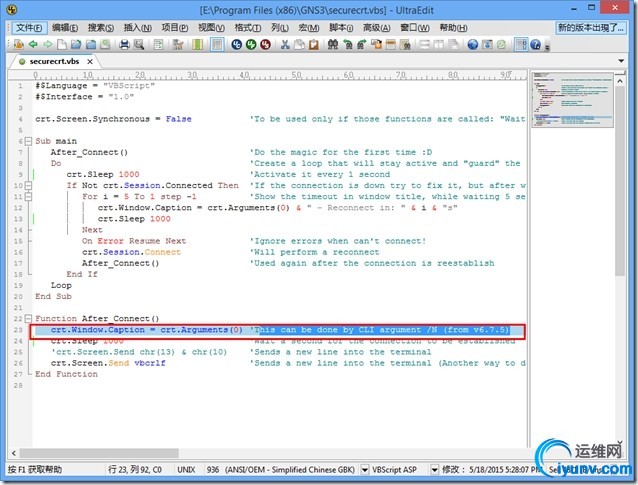Open toolbar overflow options arrow
638x485 pixels.
[x=547, y=47]
